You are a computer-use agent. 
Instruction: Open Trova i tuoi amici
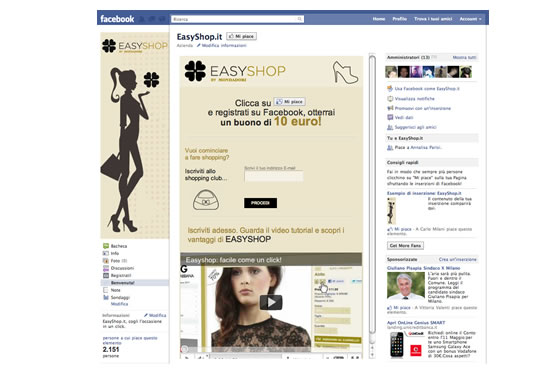433,19
